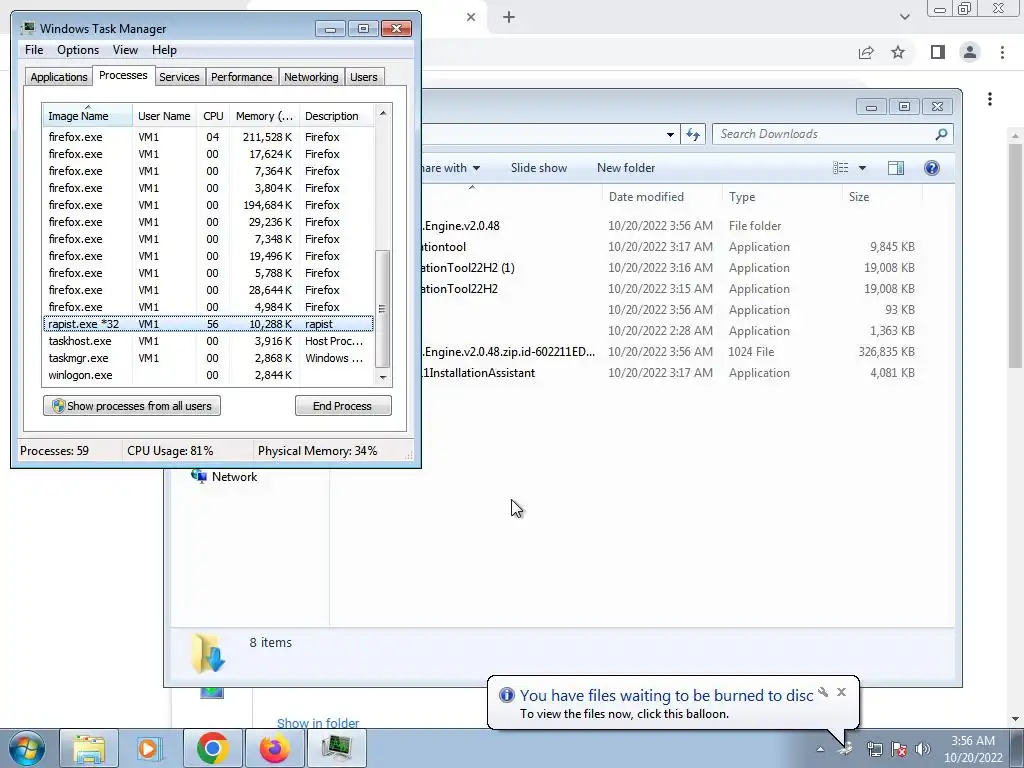Create a New folder in Explorer
This screenshot has width=1024, height=768.
pos(626,168)
